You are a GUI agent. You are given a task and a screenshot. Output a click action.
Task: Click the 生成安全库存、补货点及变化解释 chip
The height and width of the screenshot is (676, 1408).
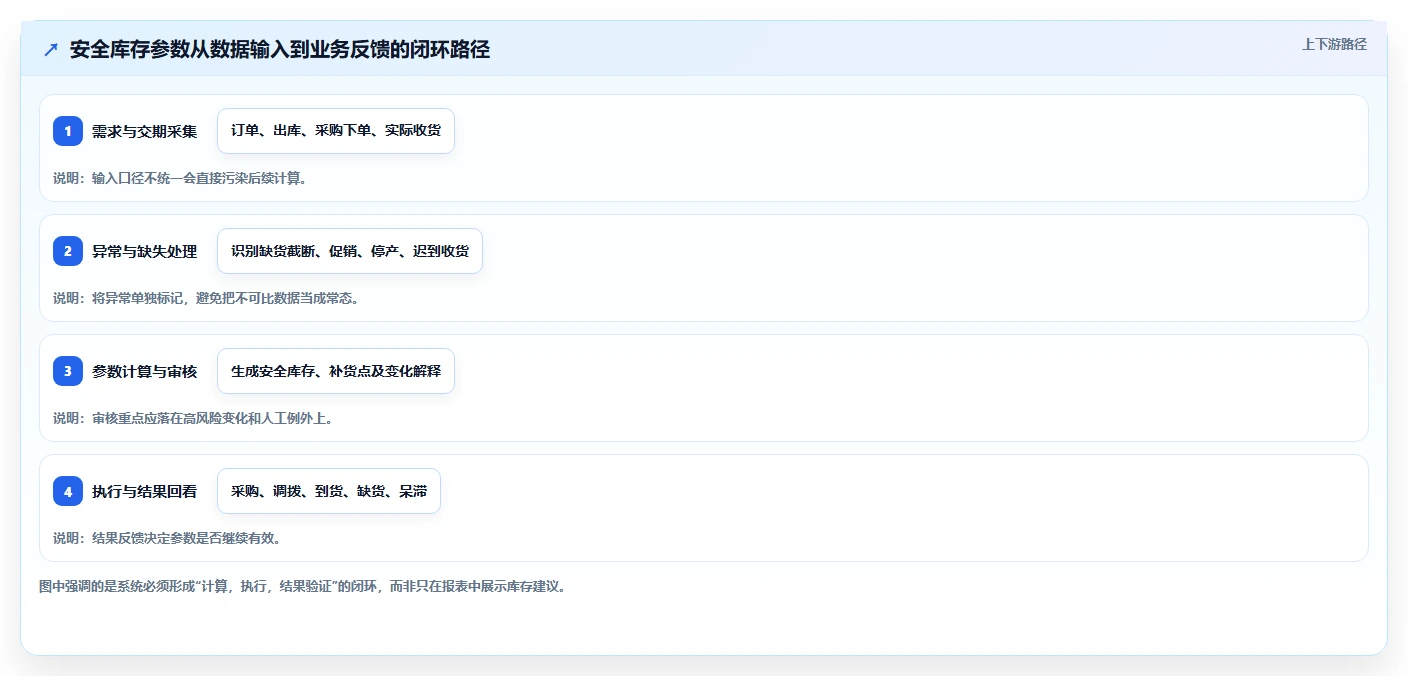click(x=336, y=371)
